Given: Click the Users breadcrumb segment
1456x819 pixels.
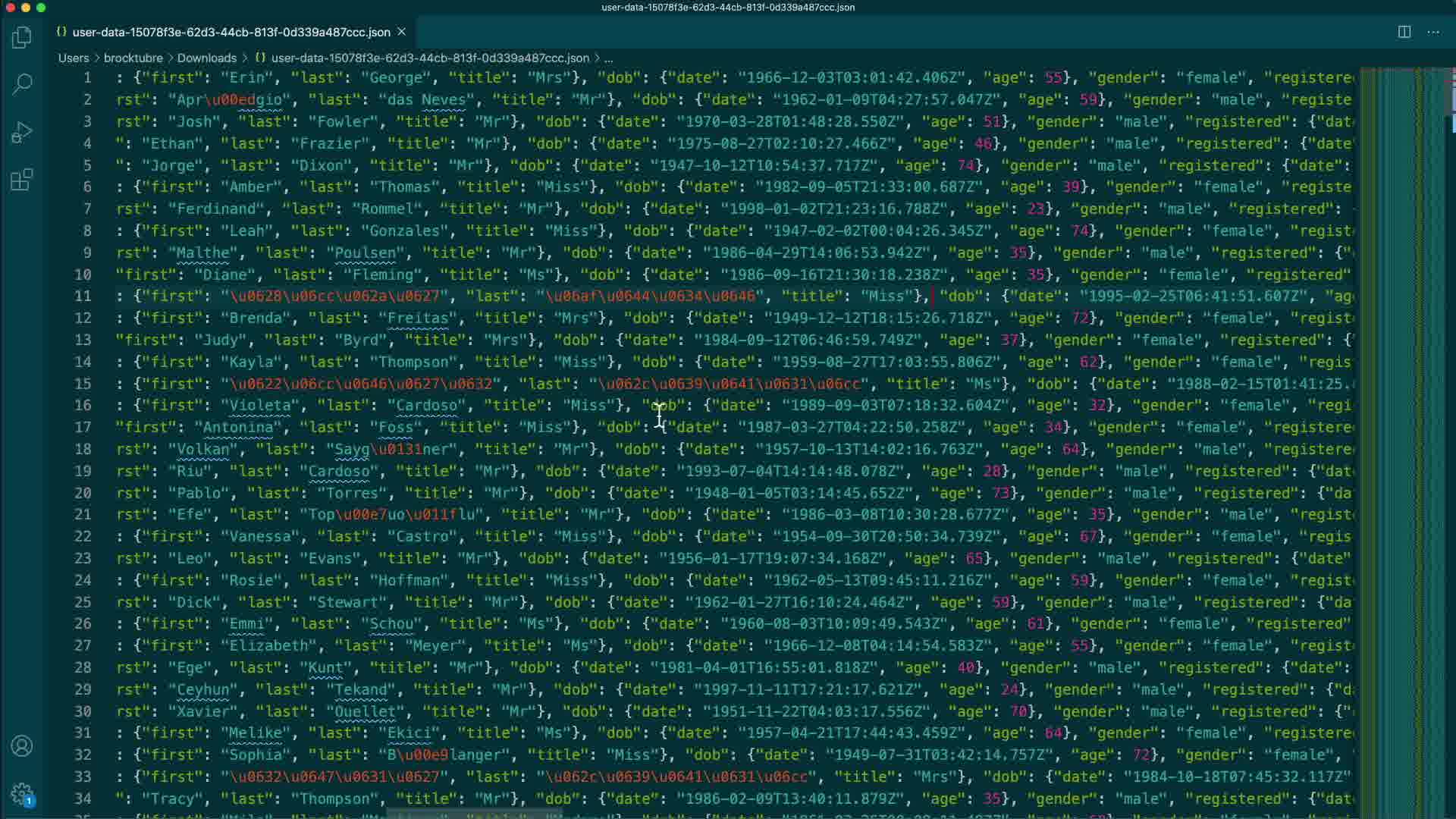Looking at the screenshot, I should 74,58.
